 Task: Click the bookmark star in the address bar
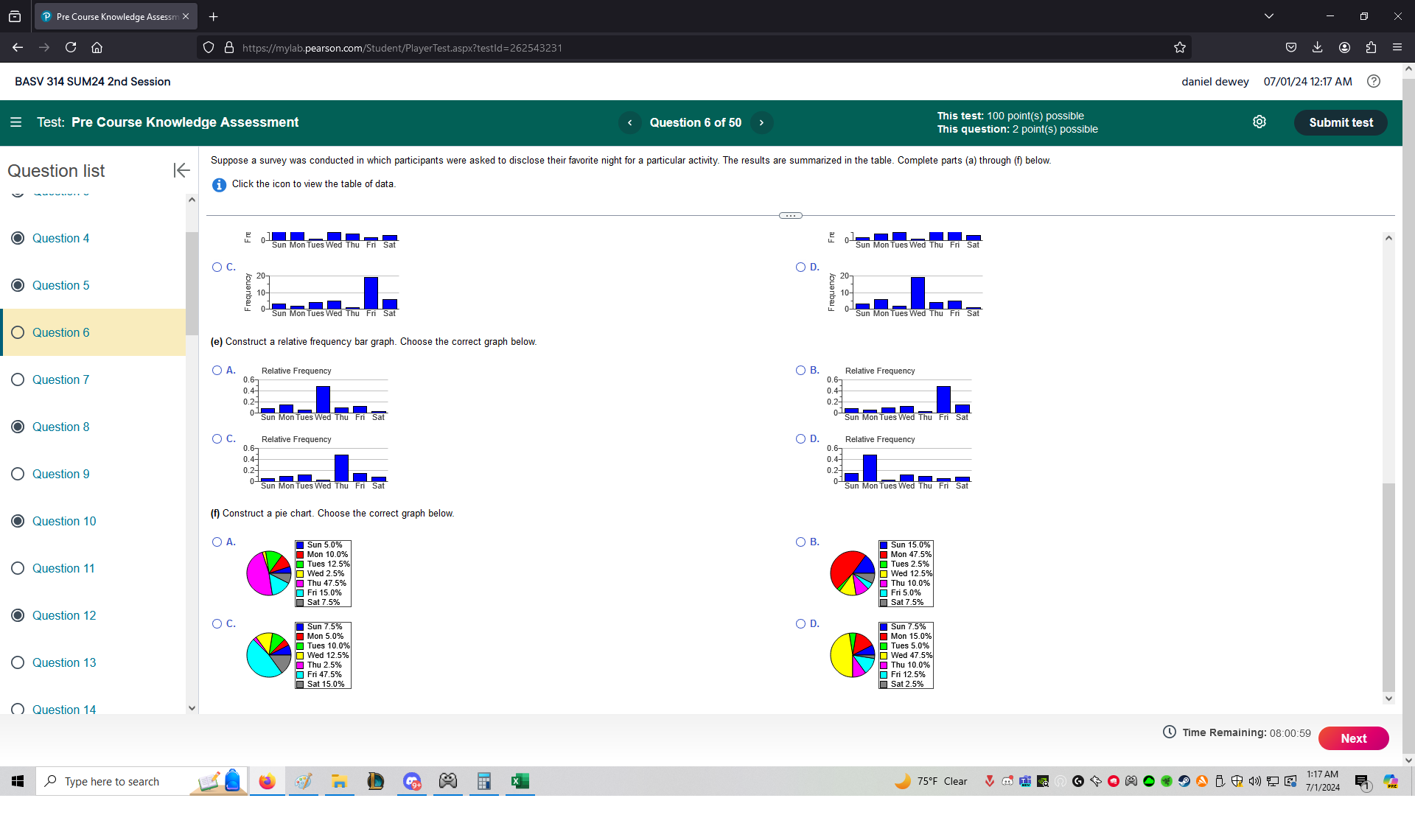(x=1179, y=47)
